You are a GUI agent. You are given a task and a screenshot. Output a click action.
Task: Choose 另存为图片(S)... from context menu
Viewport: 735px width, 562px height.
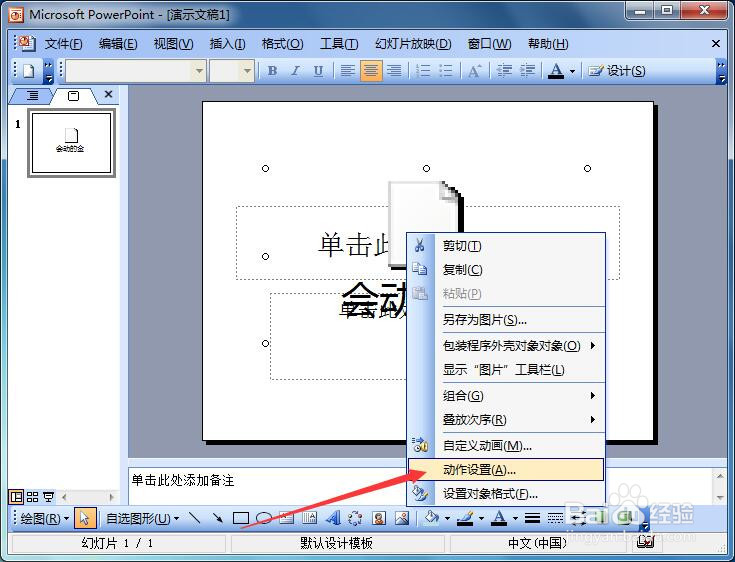click(x=506, y=320)
